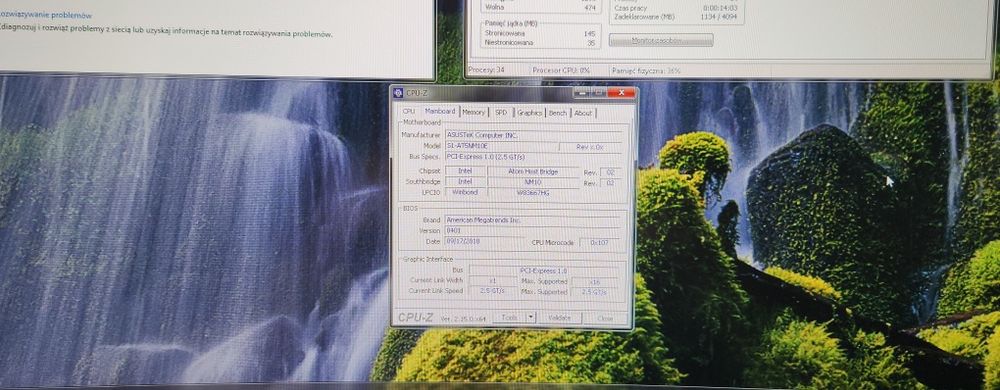
Task: Click the Rozwiązywanie problemów link
Action: coord(46,15)
